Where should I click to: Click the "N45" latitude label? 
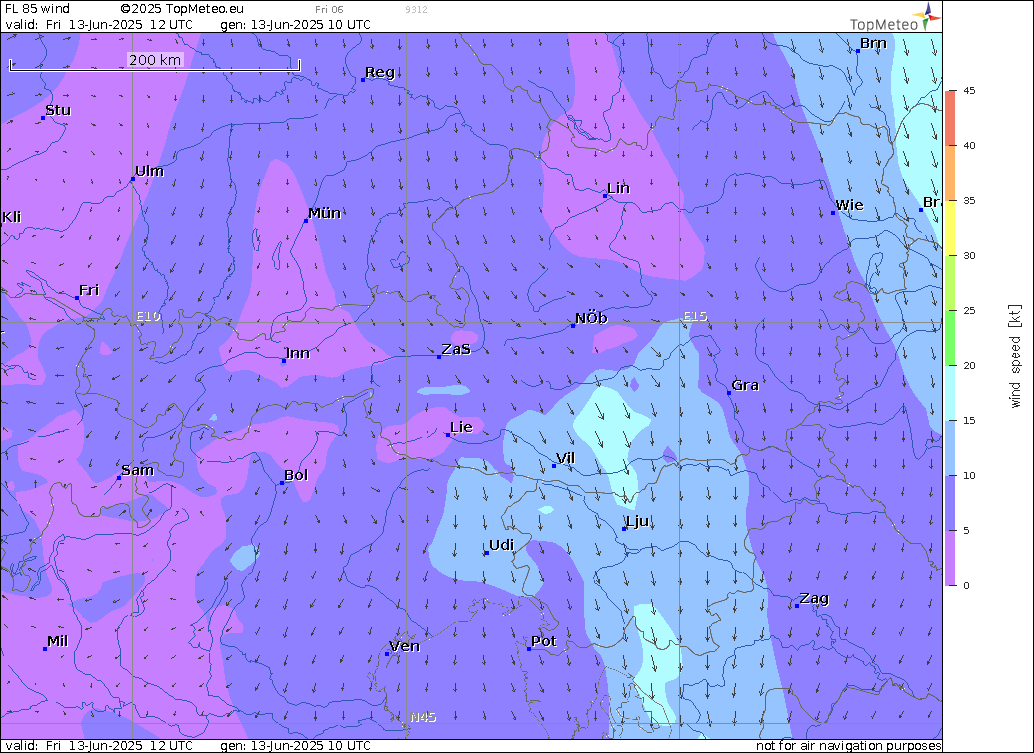coord(423,717)
